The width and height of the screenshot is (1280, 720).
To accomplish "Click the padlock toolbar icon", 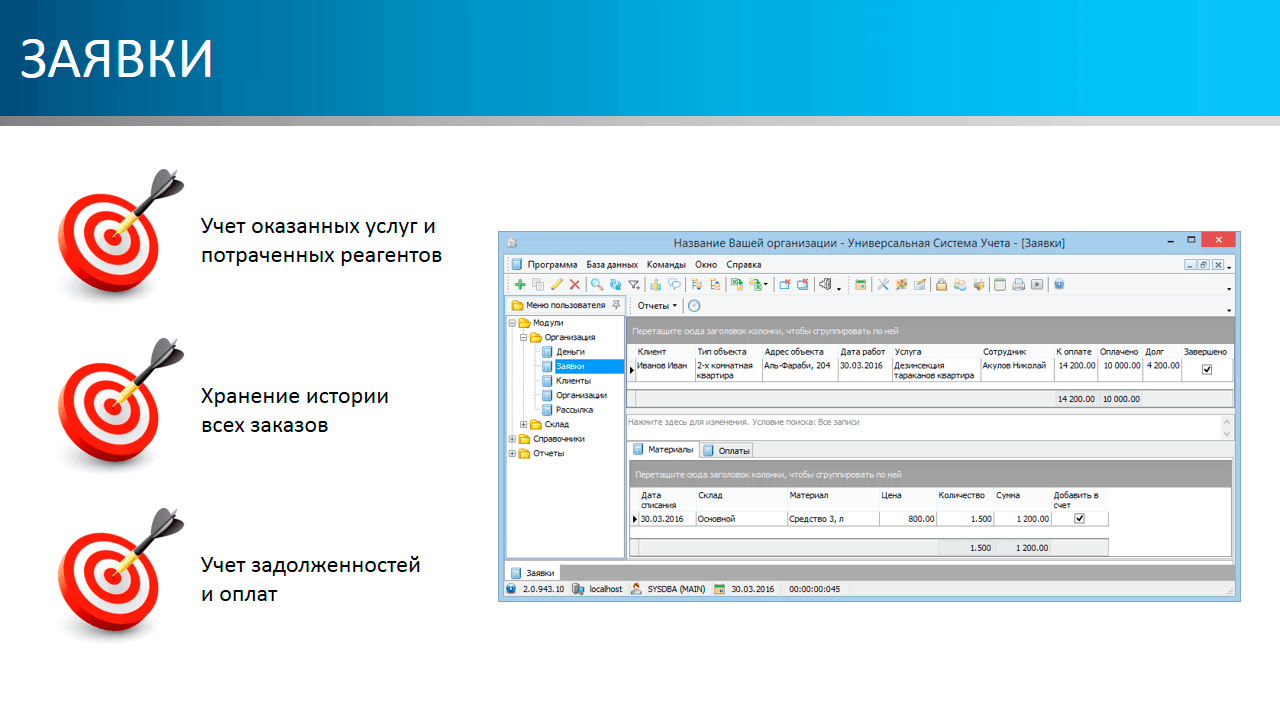I will [941, 284].
